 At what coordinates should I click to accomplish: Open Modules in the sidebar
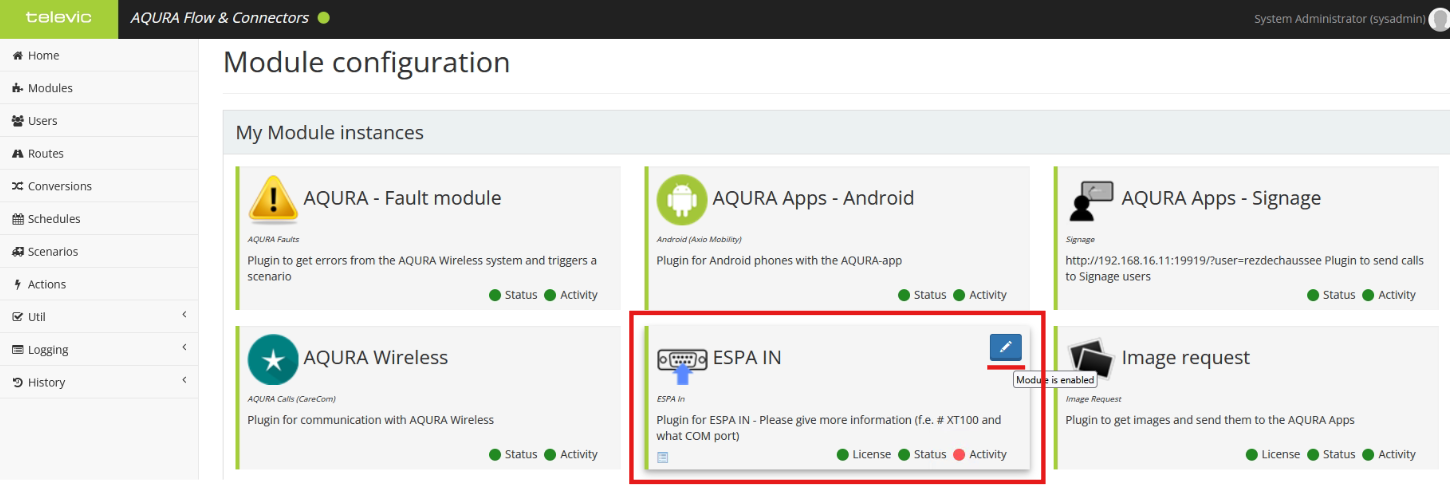pyautogui.click(x=49, y=88)
